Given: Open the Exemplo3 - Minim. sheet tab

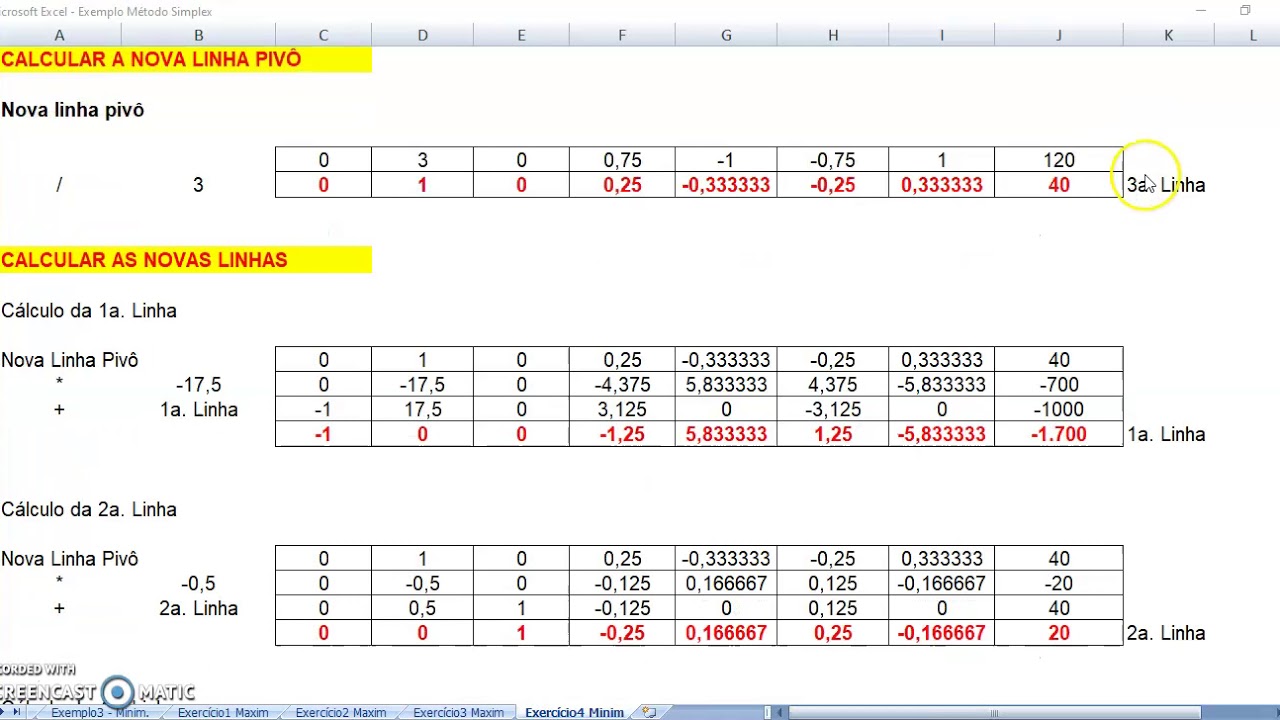Looking at the screenshot, I should (x=99, y=712).
